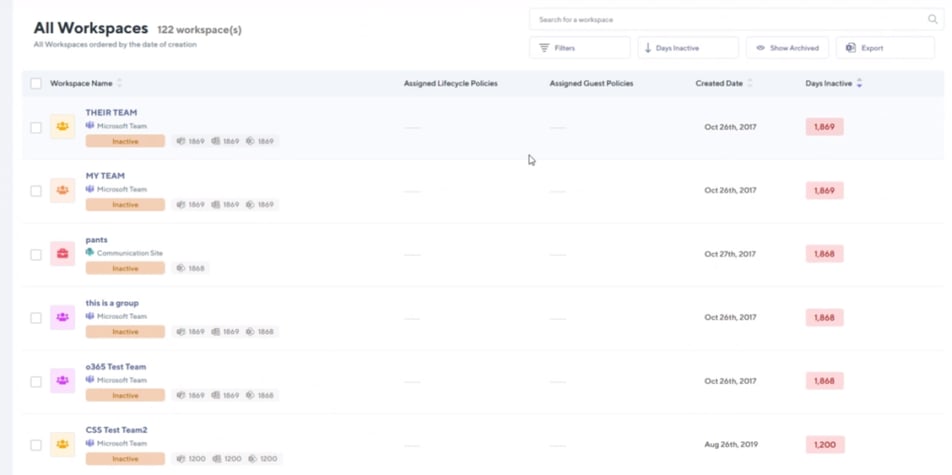Click the Inactive badge for THEIR TEAM

[125, 141]
